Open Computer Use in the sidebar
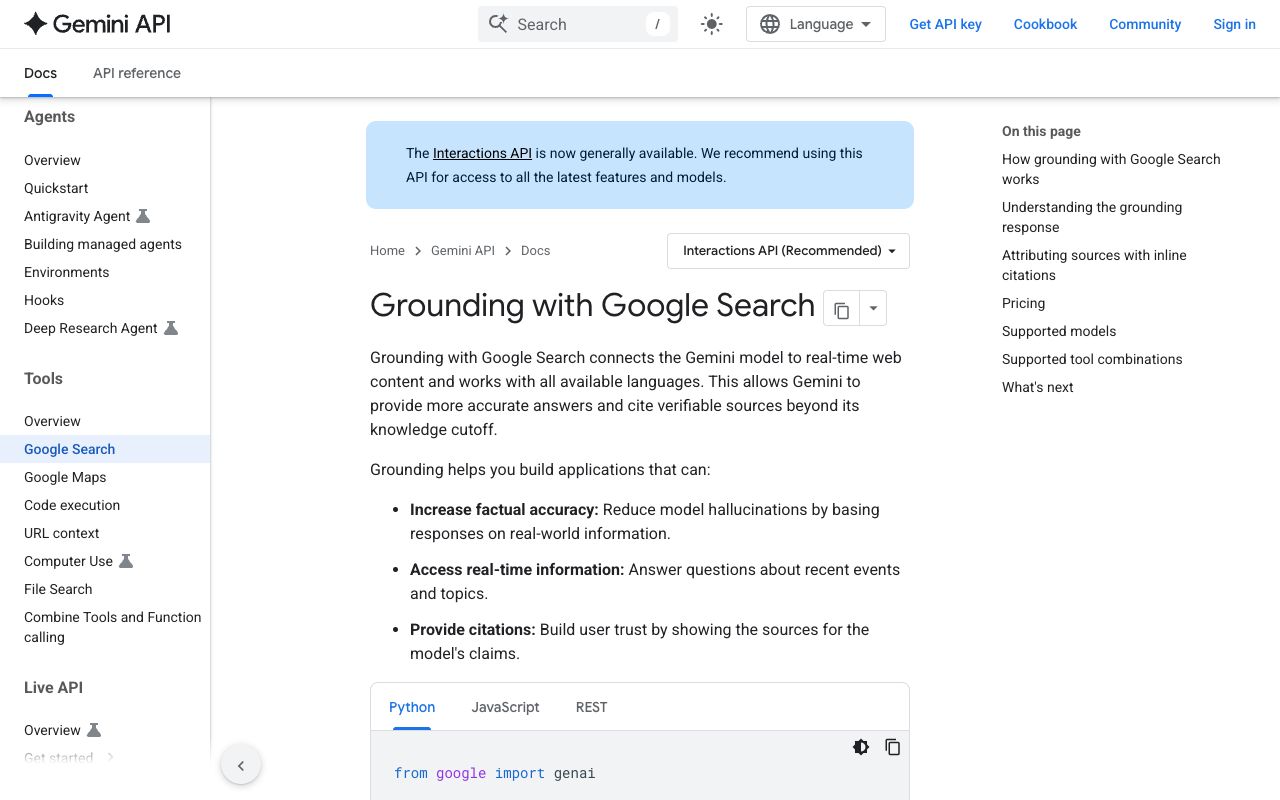Screen dimensions: 1280x800 click(x=68, y=561)
